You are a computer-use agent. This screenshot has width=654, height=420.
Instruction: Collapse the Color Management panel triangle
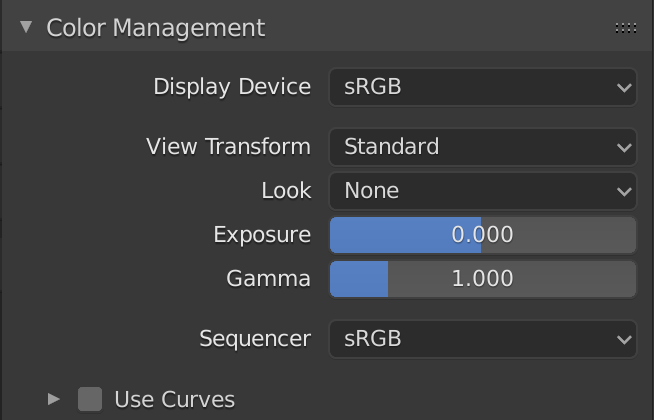point(26,28)
